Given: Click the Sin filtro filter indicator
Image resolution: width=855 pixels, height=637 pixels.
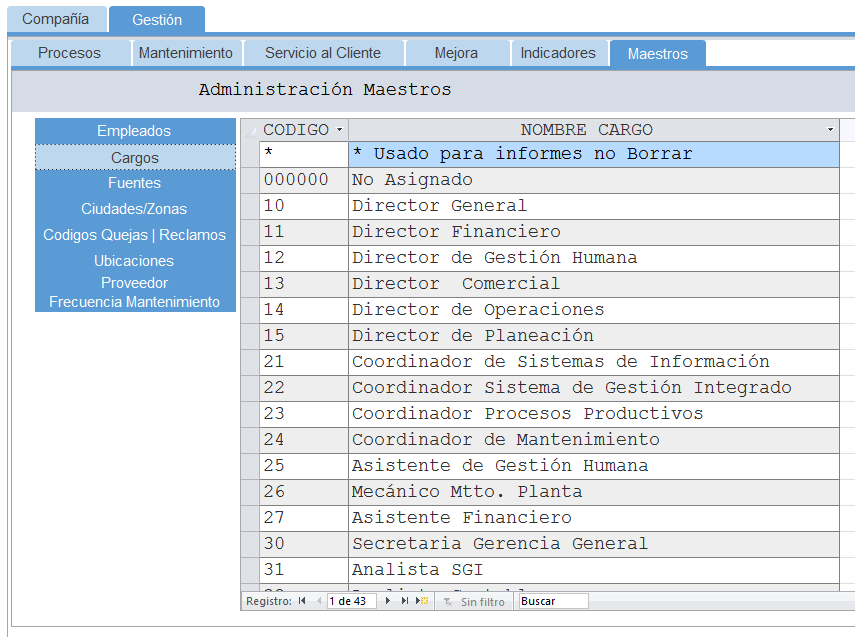Looking at the screenshot, I should point(475,601).
